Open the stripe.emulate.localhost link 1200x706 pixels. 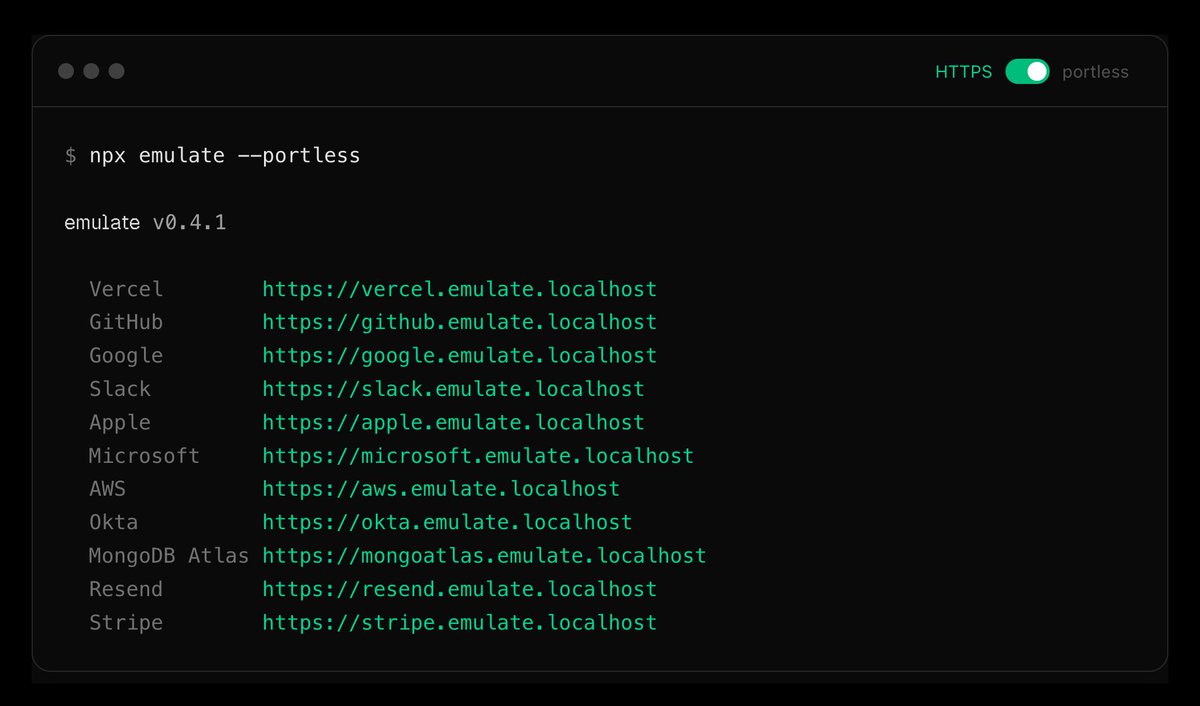[x=460, y=623]
